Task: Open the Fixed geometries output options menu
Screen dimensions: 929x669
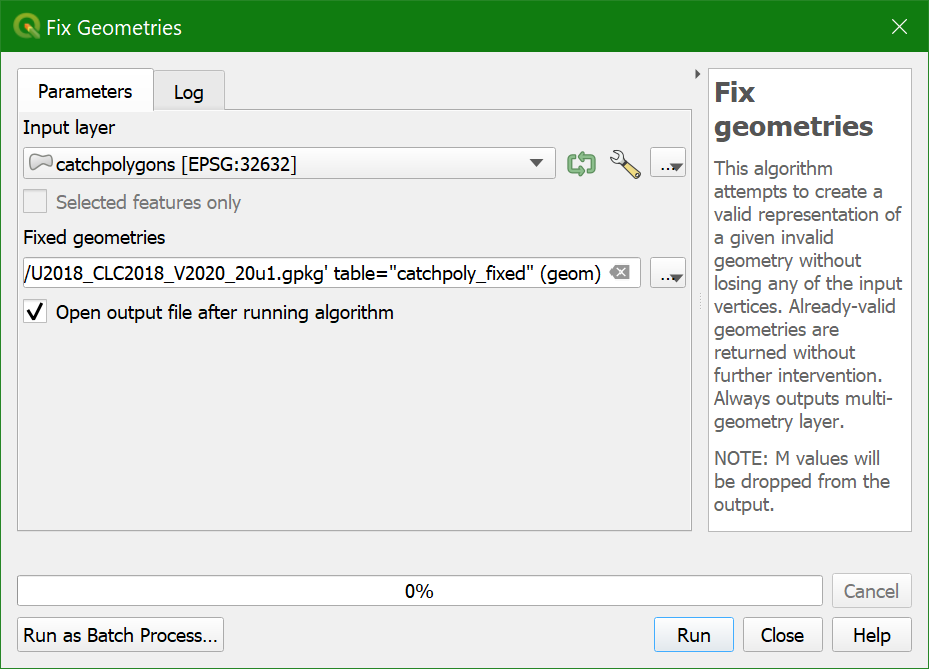Action: [668, 273]
